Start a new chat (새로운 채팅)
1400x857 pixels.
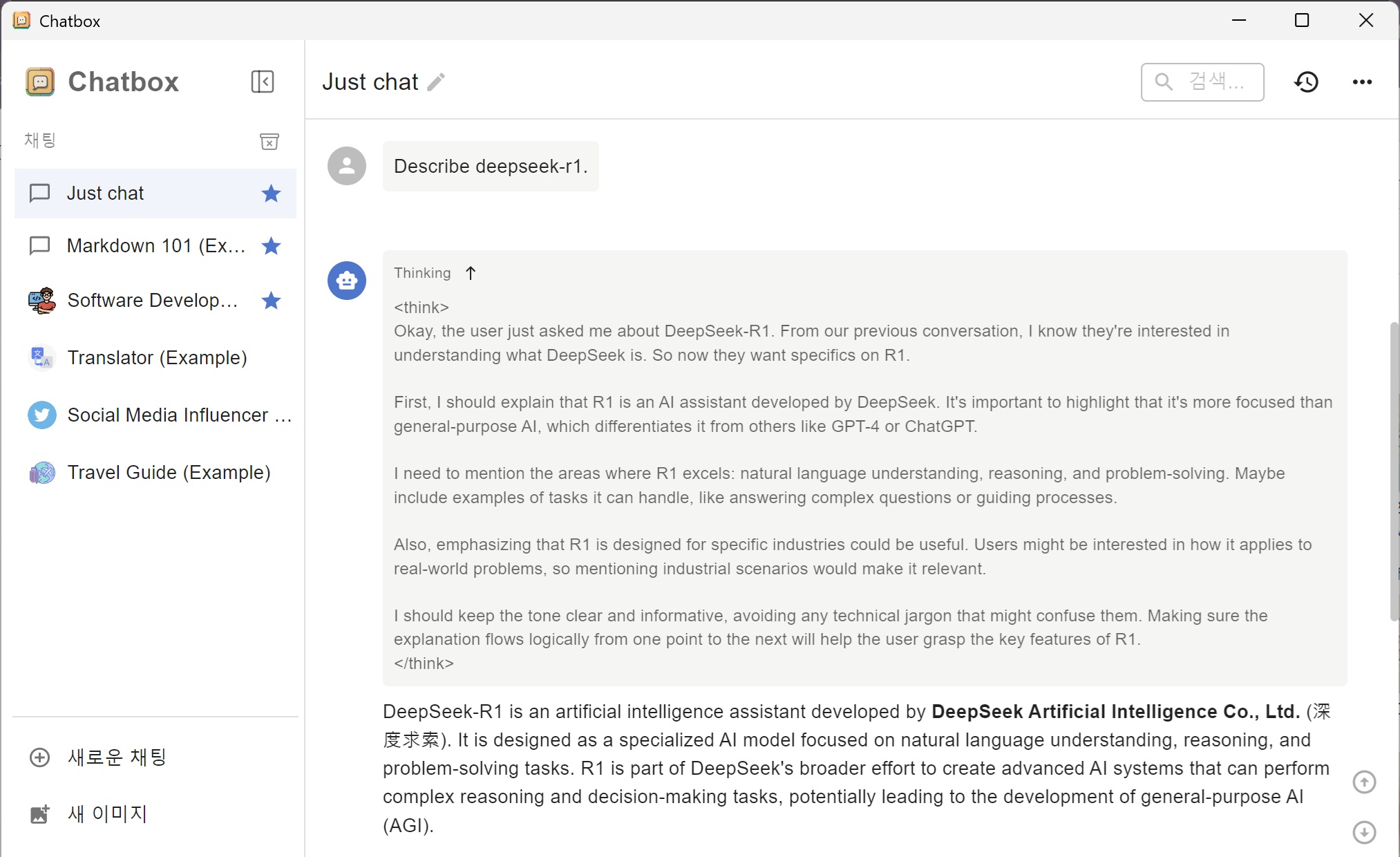(116, 757)
